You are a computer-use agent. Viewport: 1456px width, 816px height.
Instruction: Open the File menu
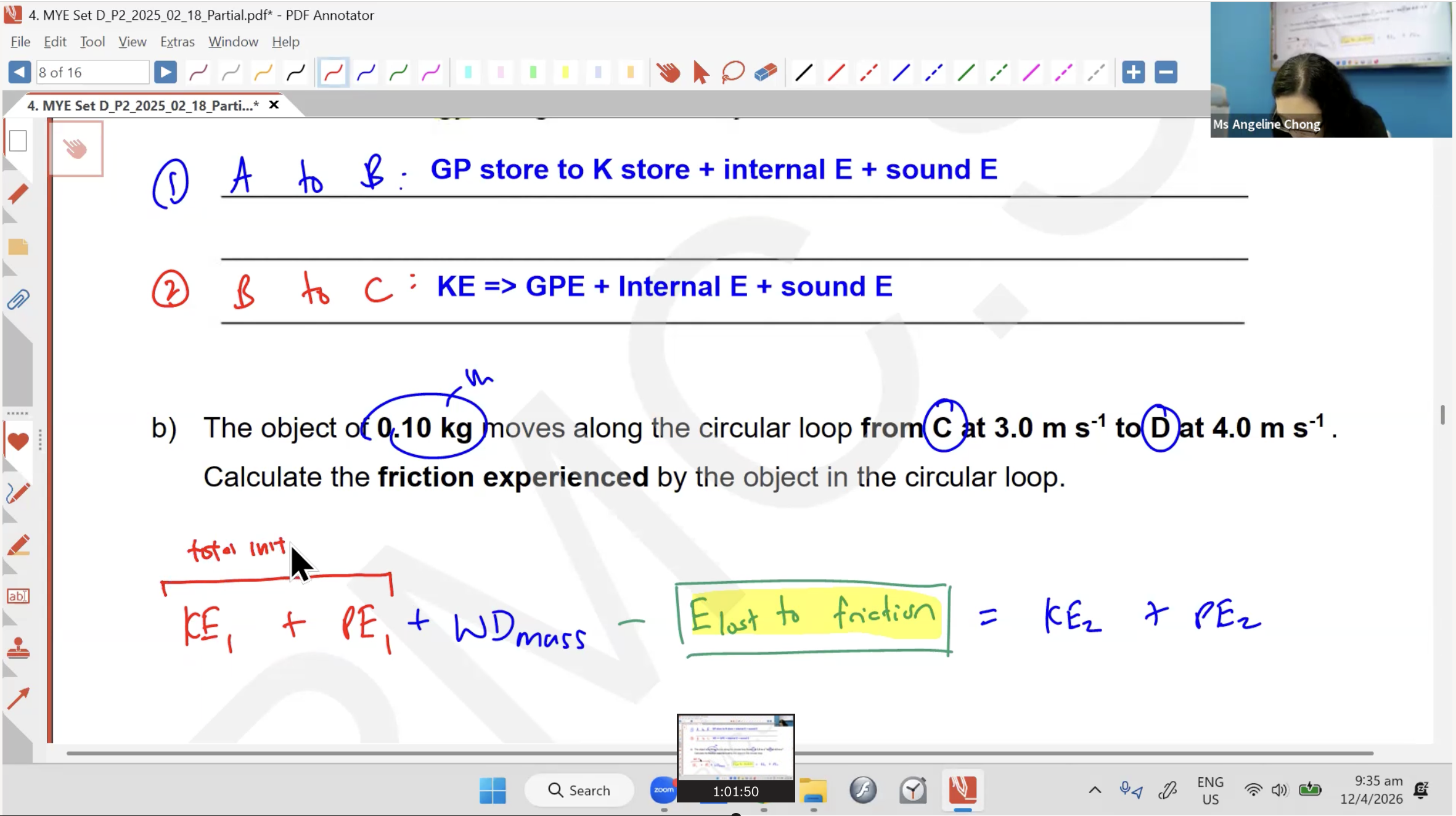tap(20, 41)
